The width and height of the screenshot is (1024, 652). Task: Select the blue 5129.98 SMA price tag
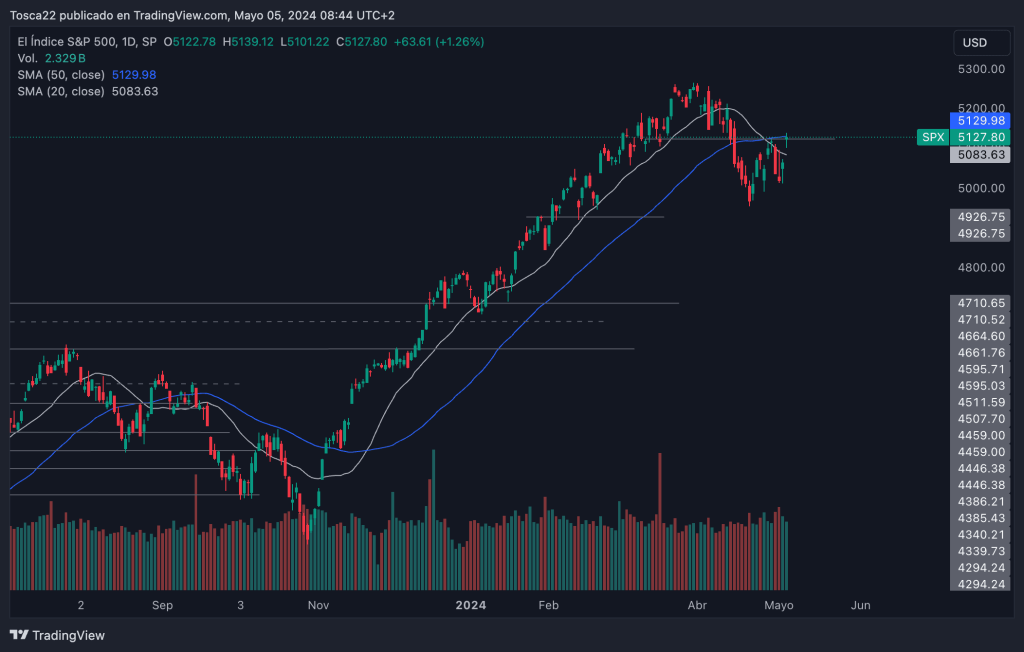tap(980, 120)
